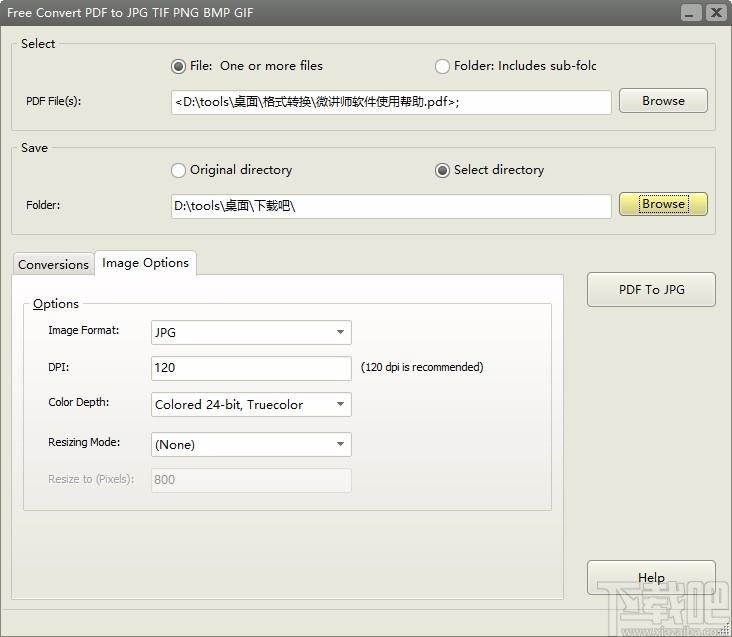The width and height of the screenshot is (732, 637).
Task: Click the '(120 dpi is recommended)' hint text
Action: pyautogui.click(x=422, y=367)
